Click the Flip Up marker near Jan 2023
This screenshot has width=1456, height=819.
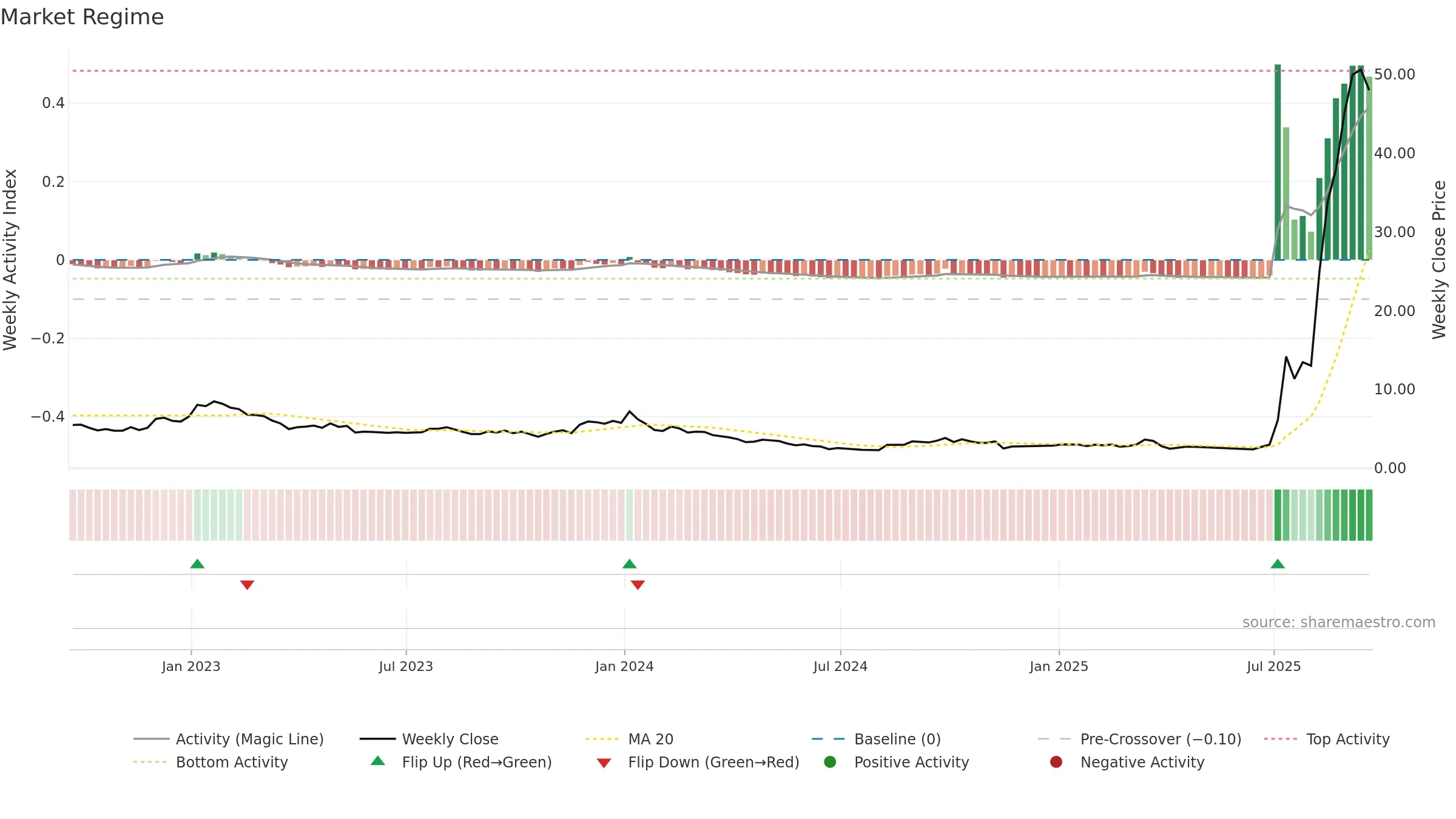pyautogui.click(x=197, y=564)
